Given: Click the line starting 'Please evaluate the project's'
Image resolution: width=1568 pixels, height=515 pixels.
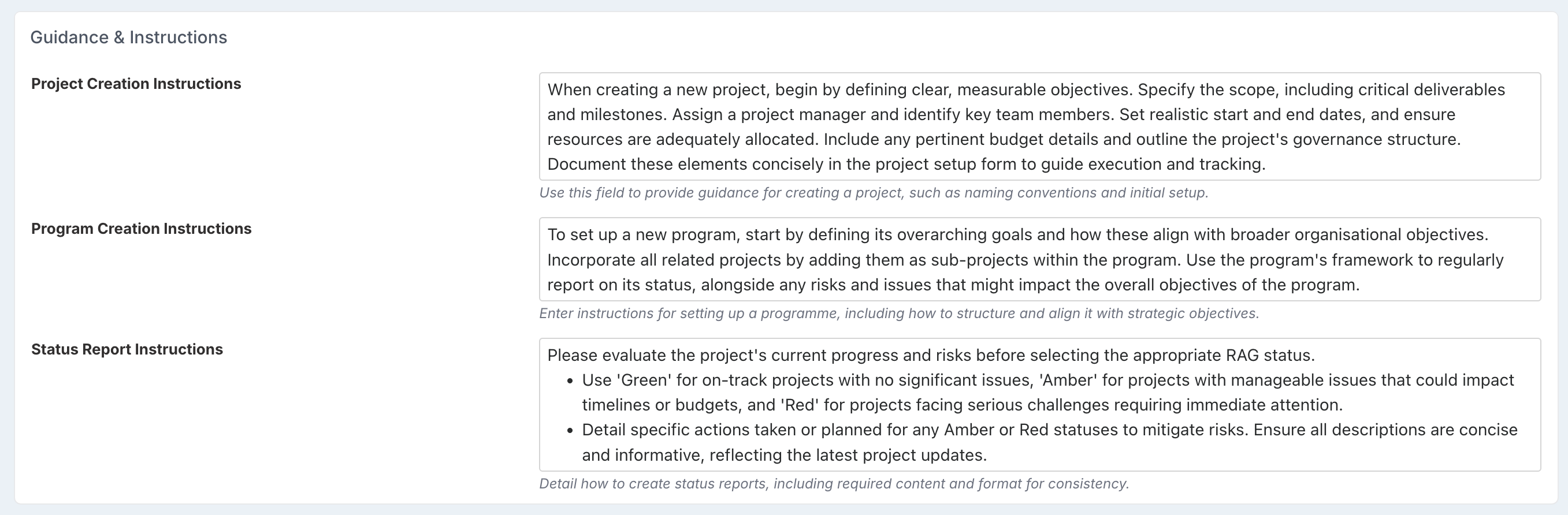Looking at the screenshot, I should pos(931,355).
